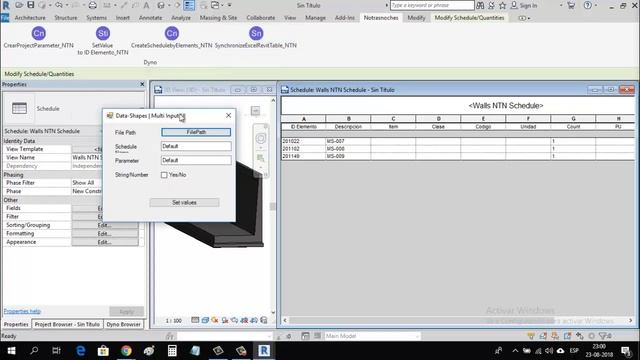Screen dimensions: 640x360
Task: Click the Help question mark icon
Action: (587, 5)
